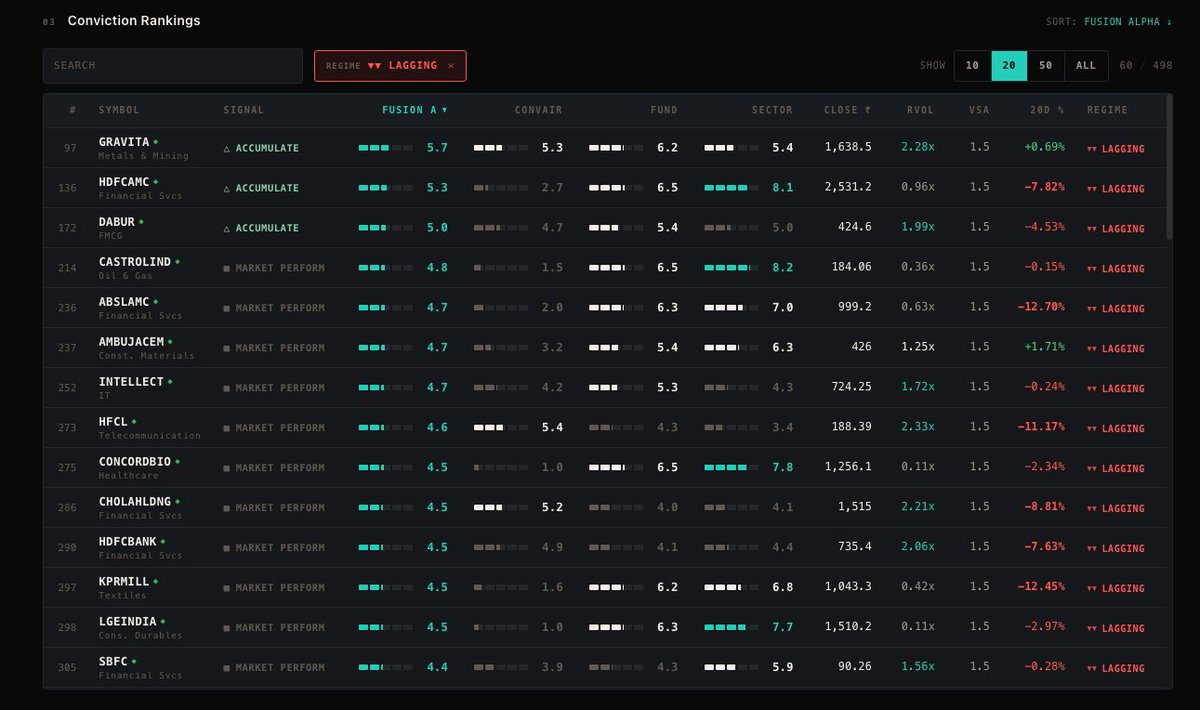Click CASTROLIND's Market Perform square icon

pos(227,268)
